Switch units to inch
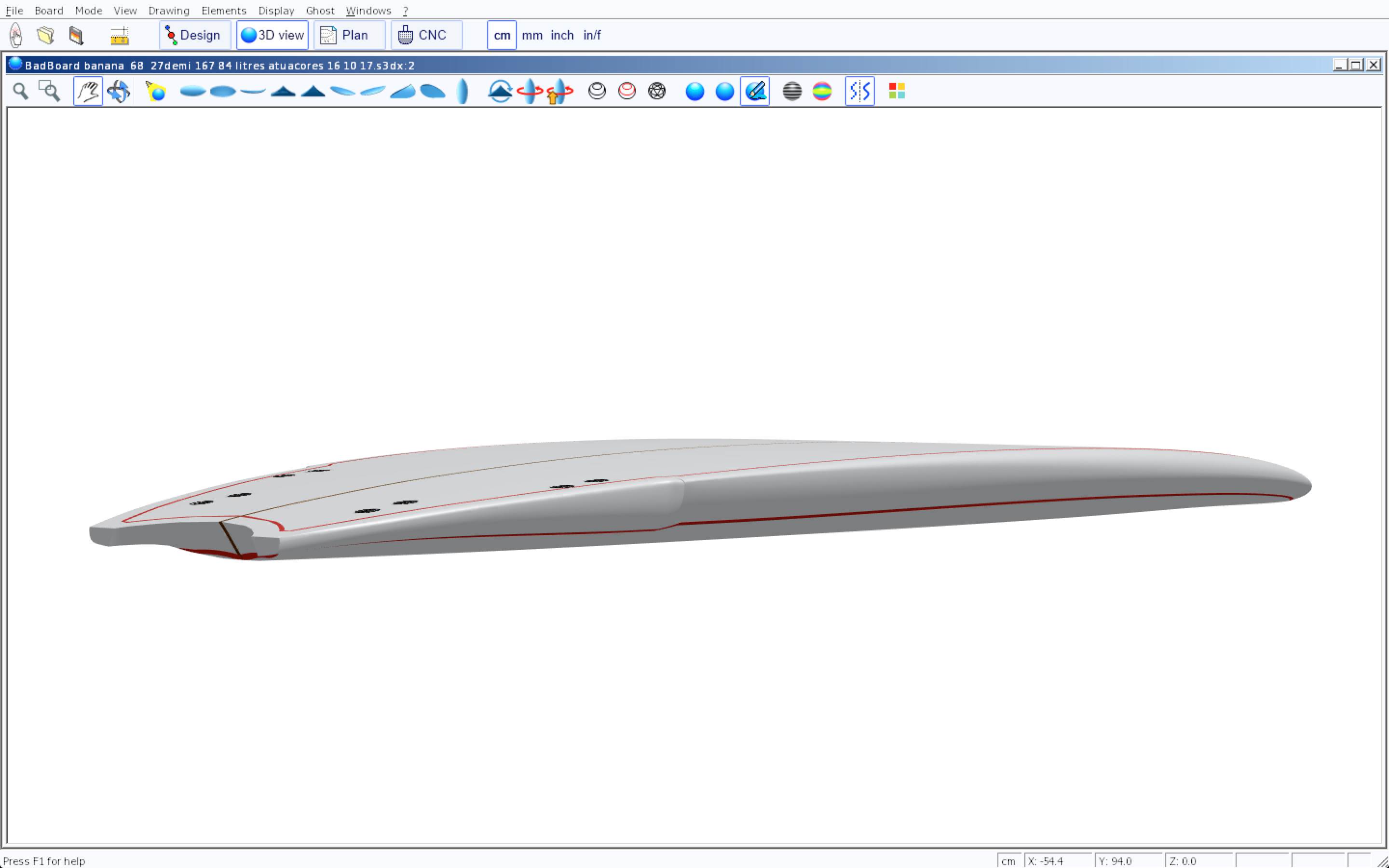 coord(562,35)
